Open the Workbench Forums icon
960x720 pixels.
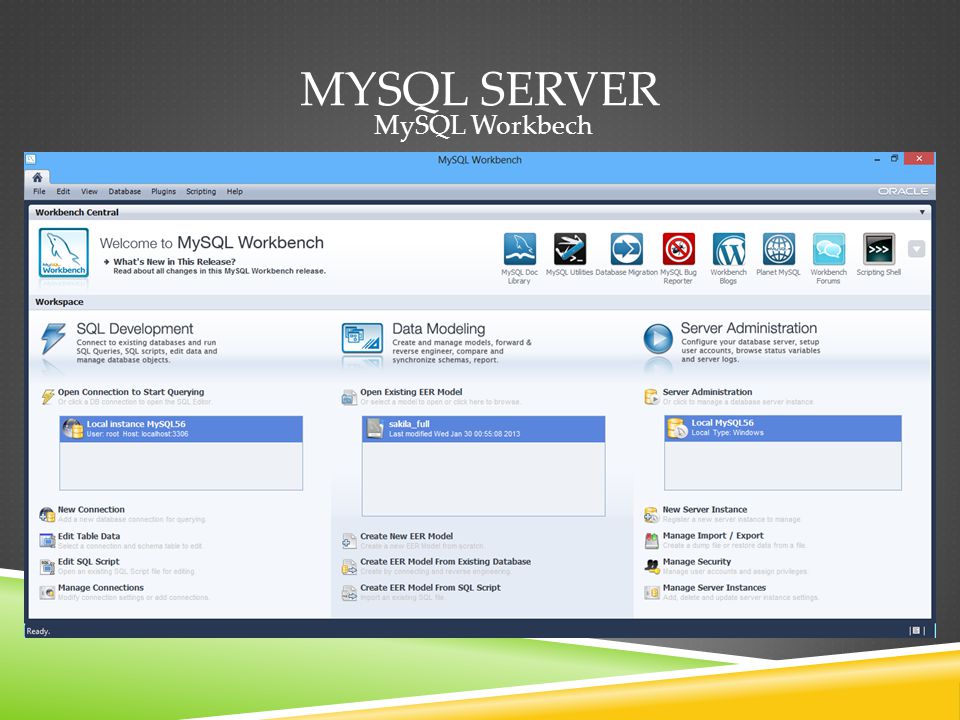tap(828, 249)
